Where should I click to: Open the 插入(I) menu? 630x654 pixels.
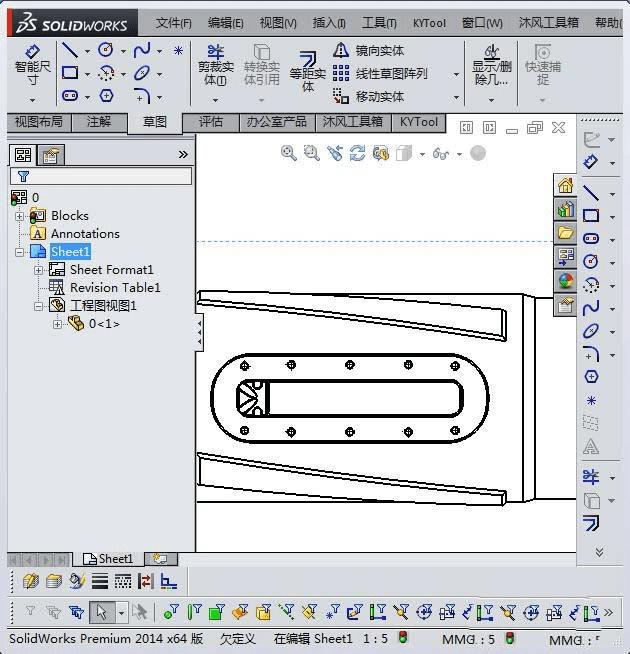[329, 23]
